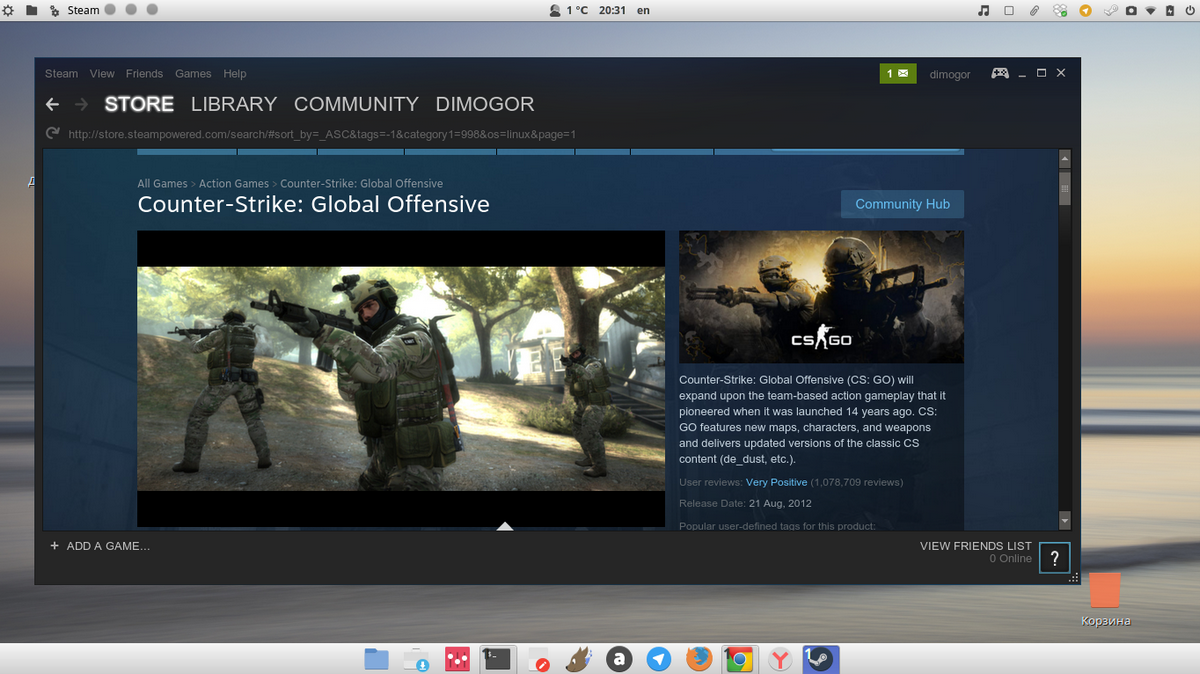Launch Big Picture mode controller icon
Screen dimensions: 1200x674
tap(1000, 73)
